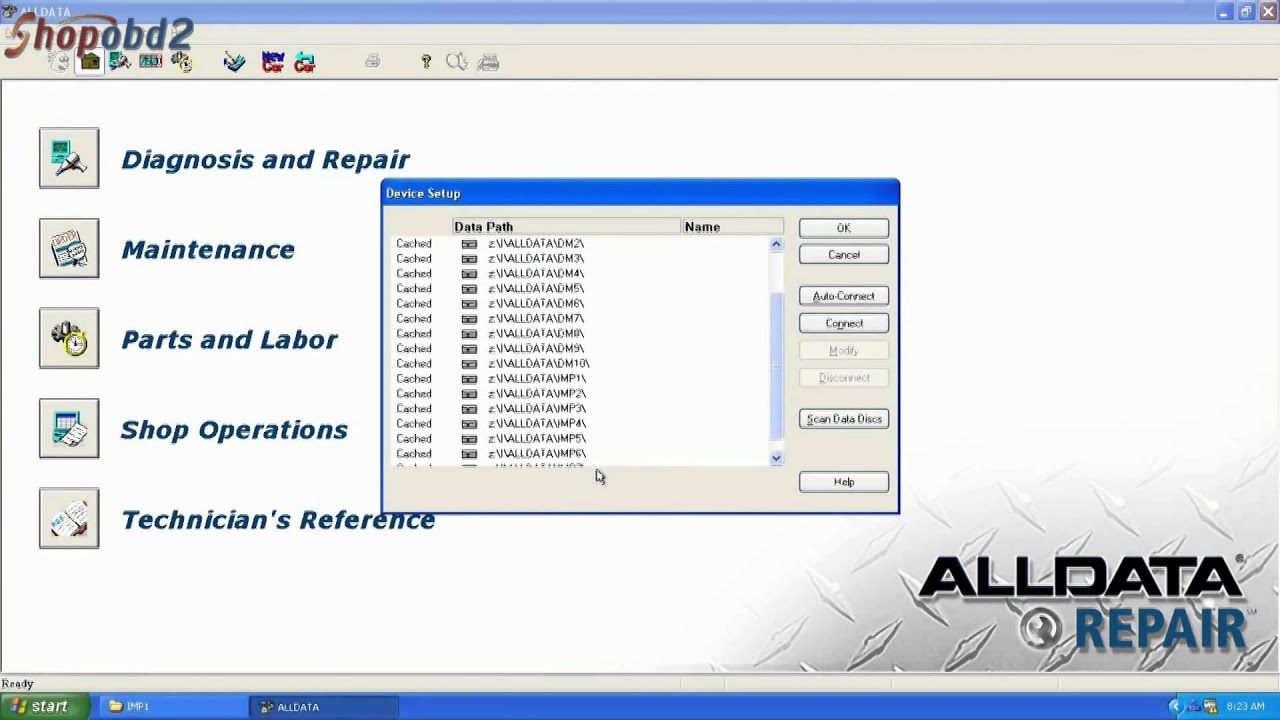Screen dimensions: 1280x720
Task: Select the z:\I\ALLDATA\DM3\ path
Action: [x=536, y=259]
